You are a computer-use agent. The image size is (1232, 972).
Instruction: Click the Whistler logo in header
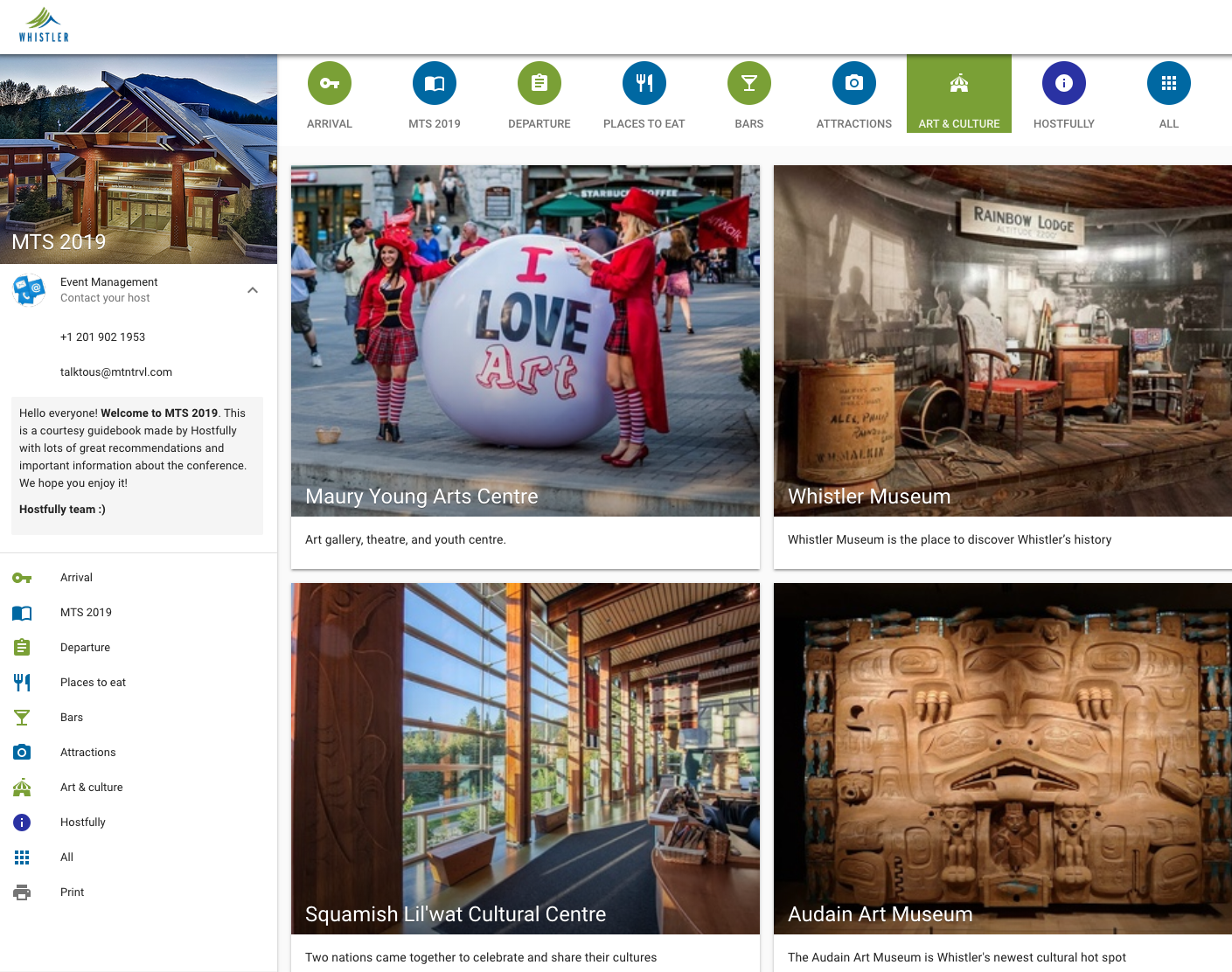pyautogui.click(x=44, y=25)
